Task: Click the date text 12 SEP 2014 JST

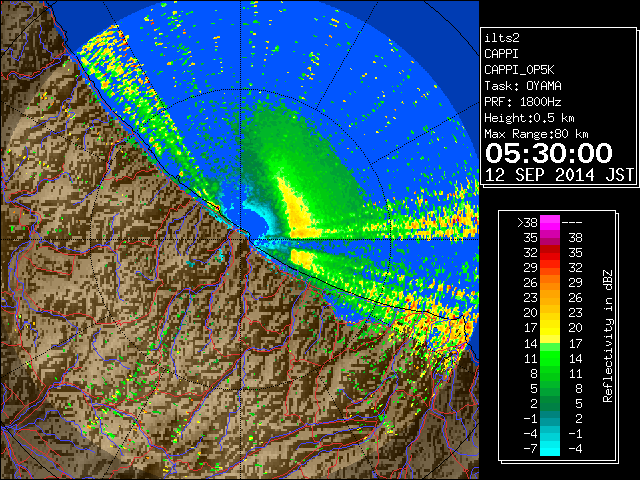Action: [559, 175]
